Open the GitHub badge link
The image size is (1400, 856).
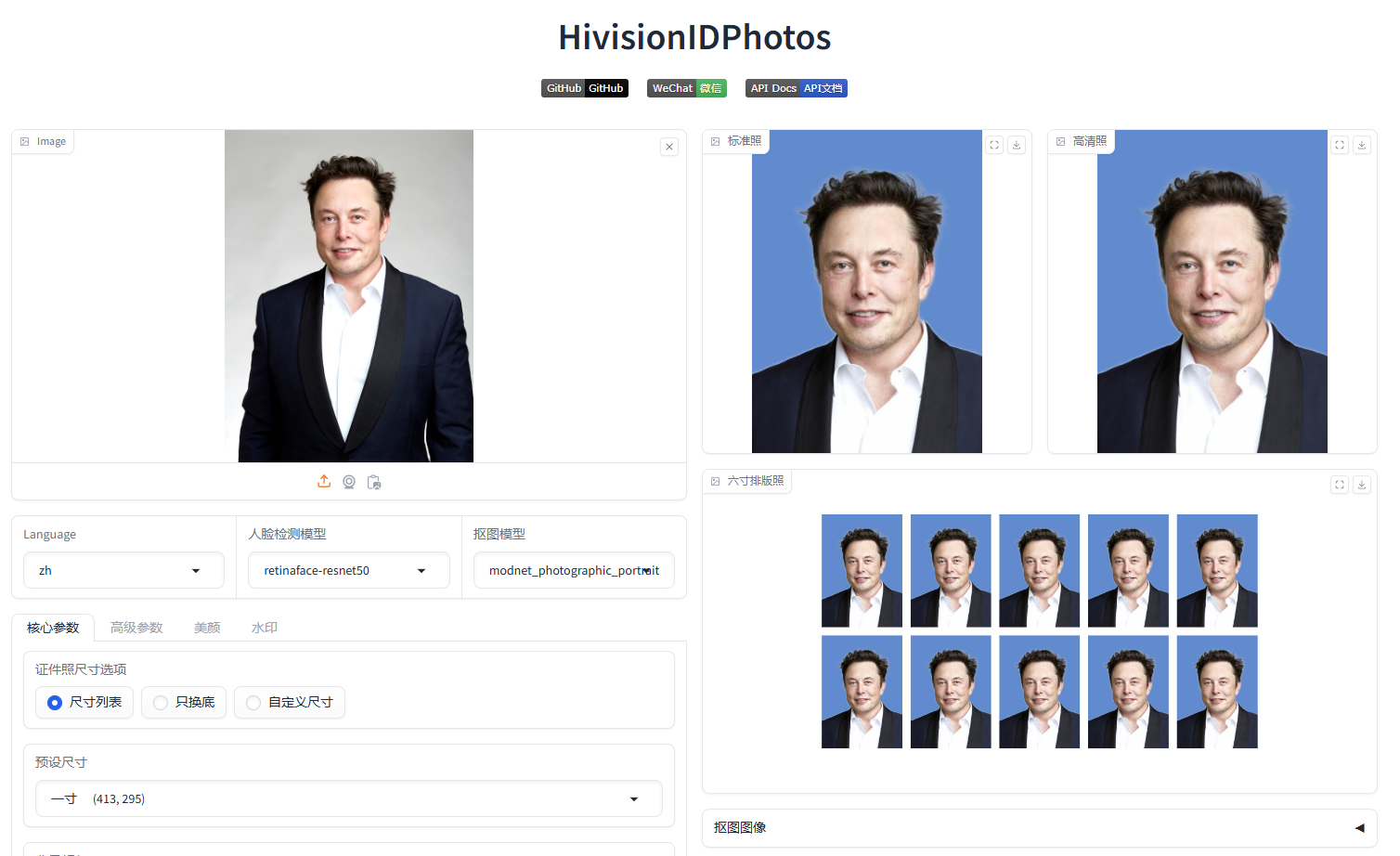coord(585,88)
